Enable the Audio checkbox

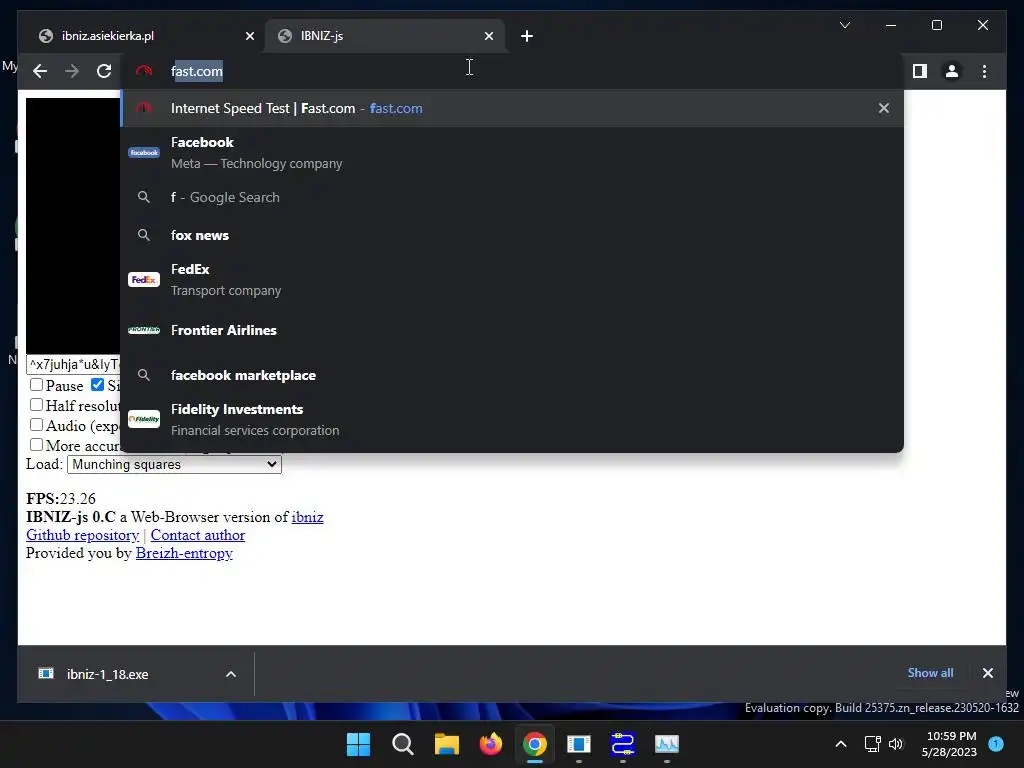(37, 425)
